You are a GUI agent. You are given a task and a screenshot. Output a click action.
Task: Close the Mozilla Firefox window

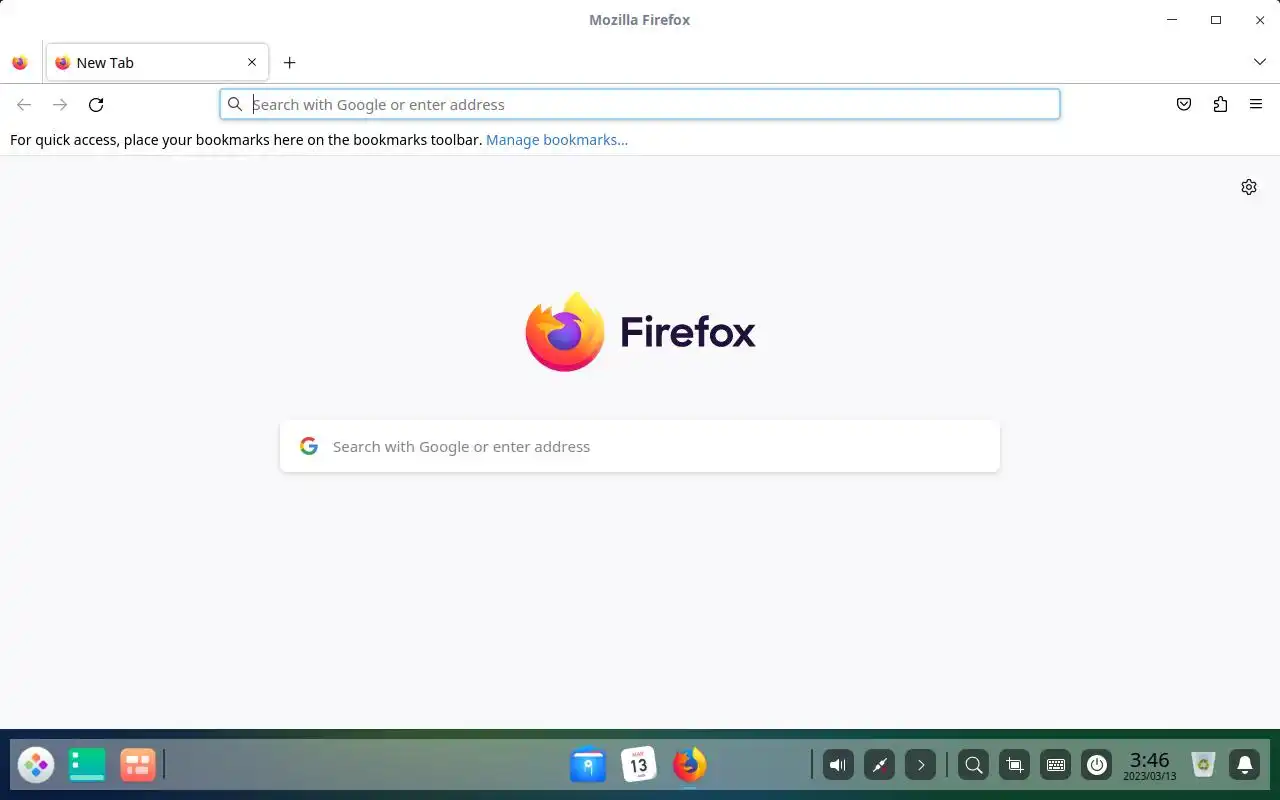[x=1260, y=20]
